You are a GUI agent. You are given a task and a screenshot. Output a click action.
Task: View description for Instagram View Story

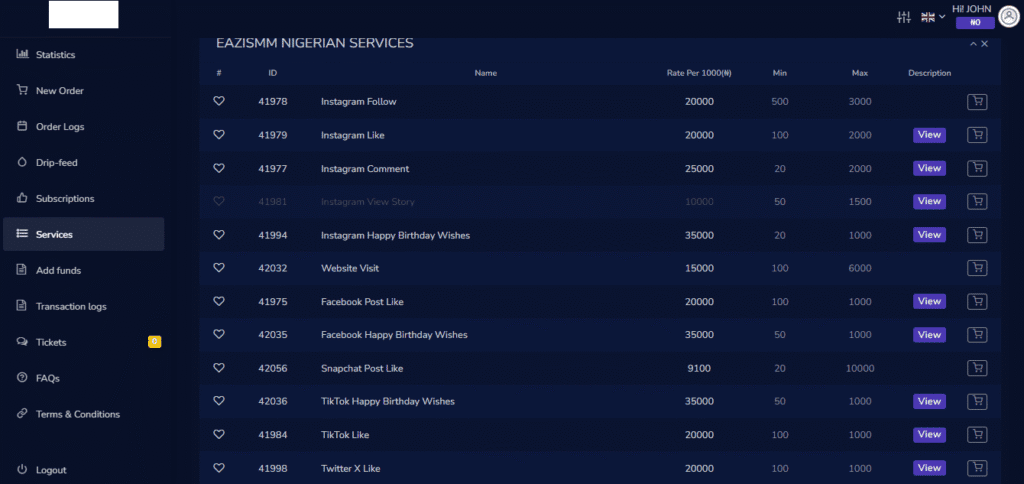point(929,201)
